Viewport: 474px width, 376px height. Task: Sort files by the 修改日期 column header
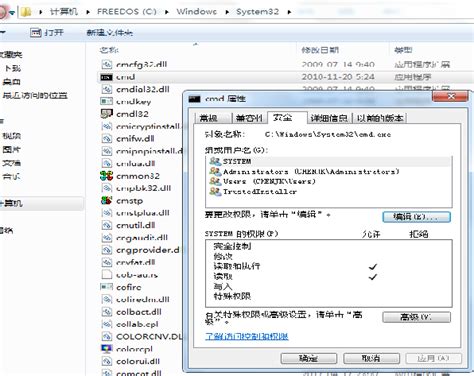pos(320,50)
